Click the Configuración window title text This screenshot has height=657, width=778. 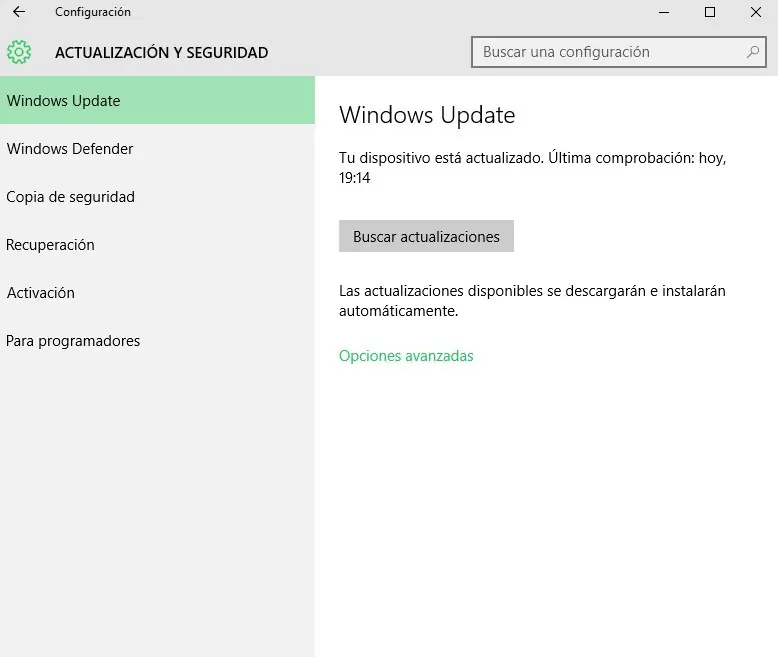click(93, 12)
